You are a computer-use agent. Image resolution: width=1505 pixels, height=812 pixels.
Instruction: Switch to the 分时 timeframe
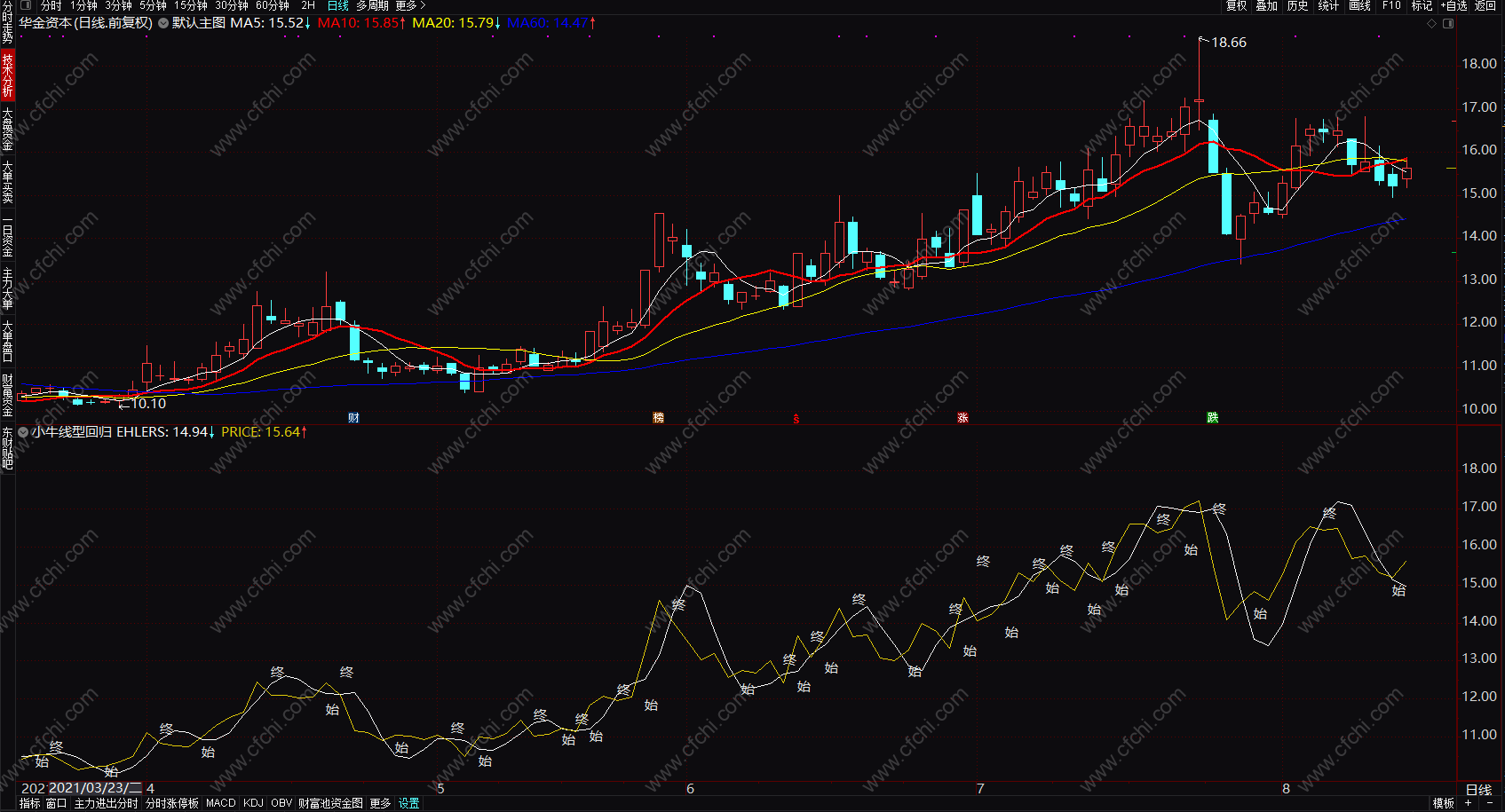pyautogui.click(x=51, y=5)
